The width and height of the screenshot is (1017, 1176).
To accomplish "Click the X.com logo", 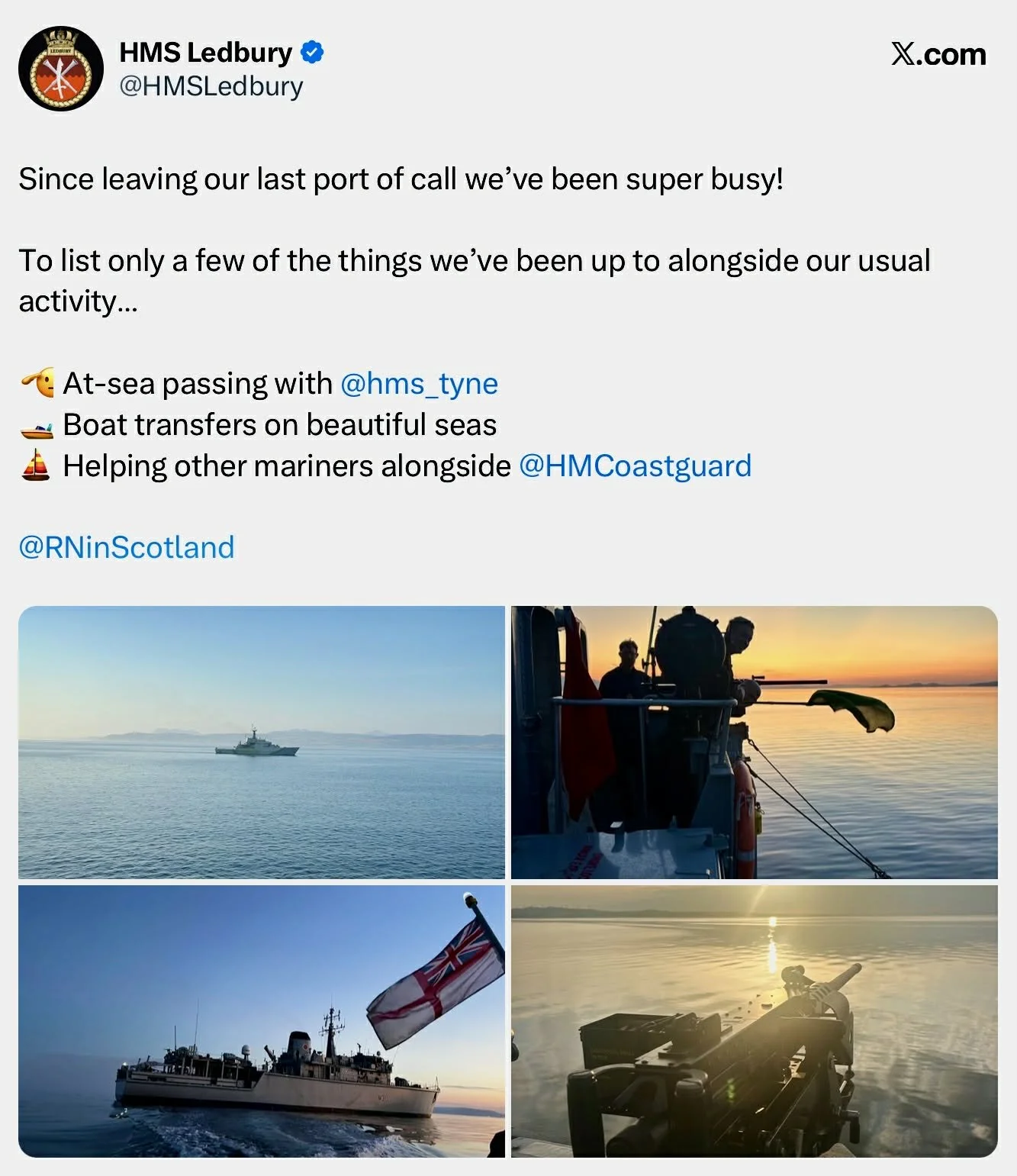I will point(938,54).
